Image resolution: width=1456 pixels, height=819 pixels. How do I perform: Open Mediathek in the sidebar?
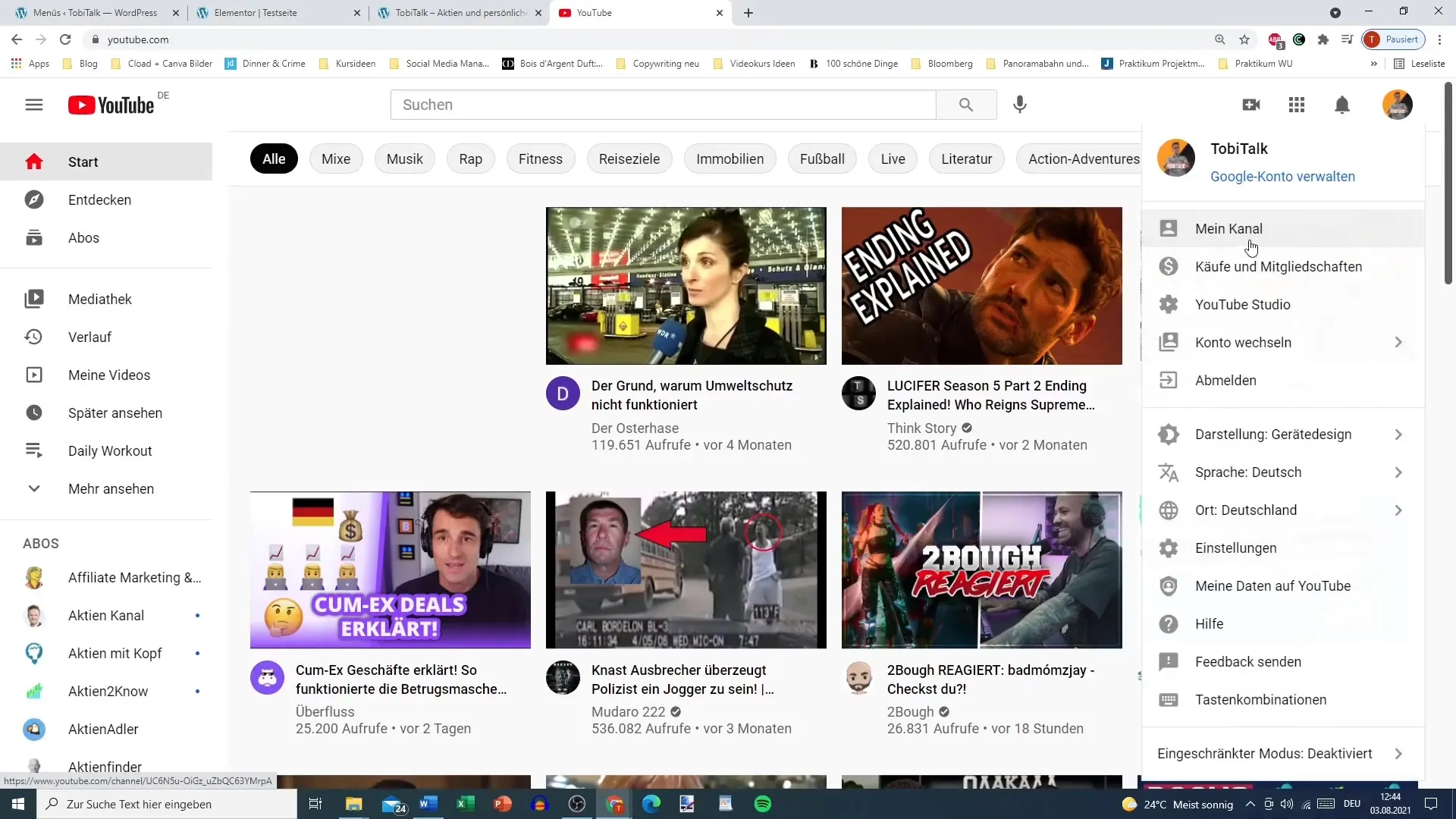pyautogui.click(x=106, y=299)
